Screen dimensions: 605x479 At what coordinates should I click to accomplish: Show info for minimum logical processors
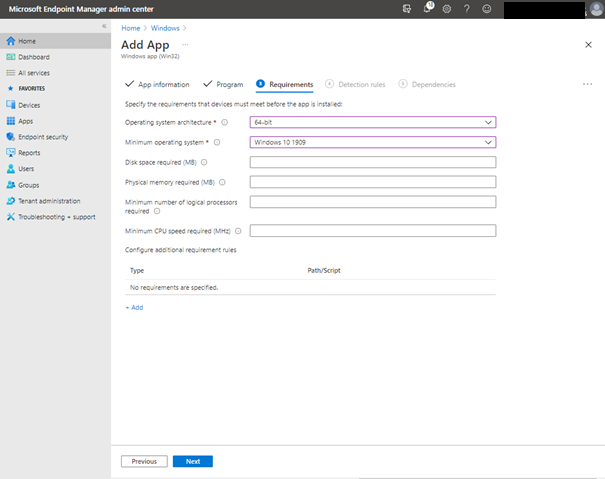point(157,211)
